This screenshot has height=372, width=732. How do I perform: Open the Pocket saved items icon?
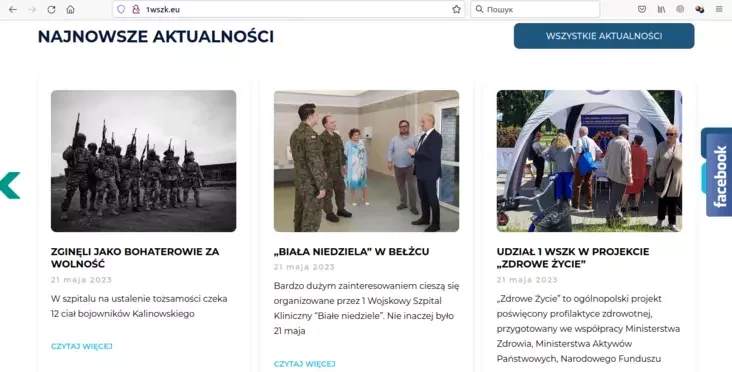(642, 9)
